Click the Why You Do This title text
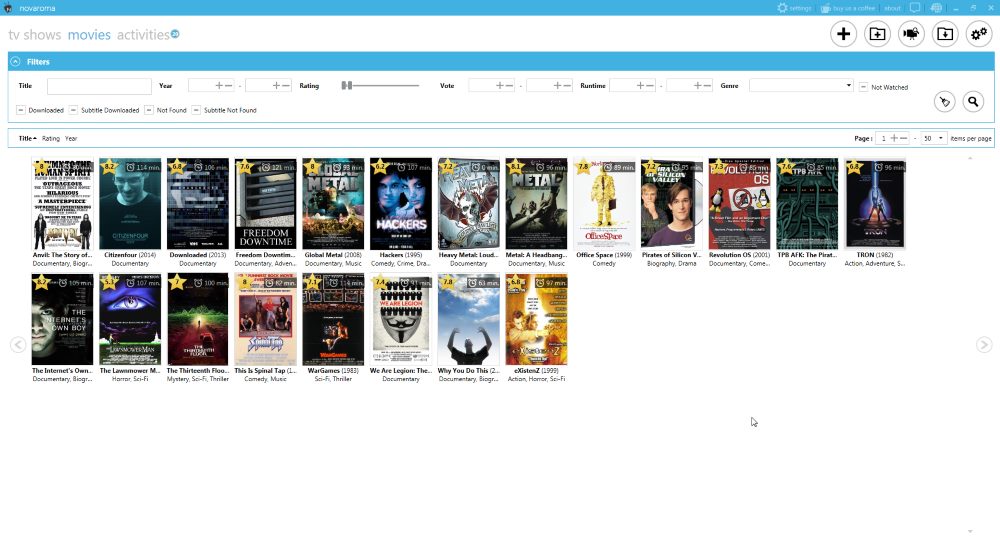 click(469, 370)
